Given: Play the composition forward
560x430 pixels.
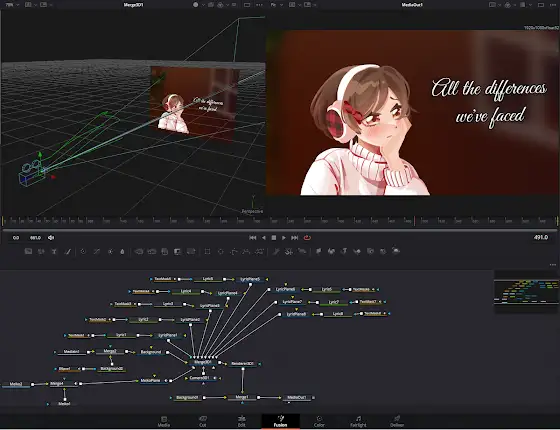Looking at the screenshot, I should (284, 238).
